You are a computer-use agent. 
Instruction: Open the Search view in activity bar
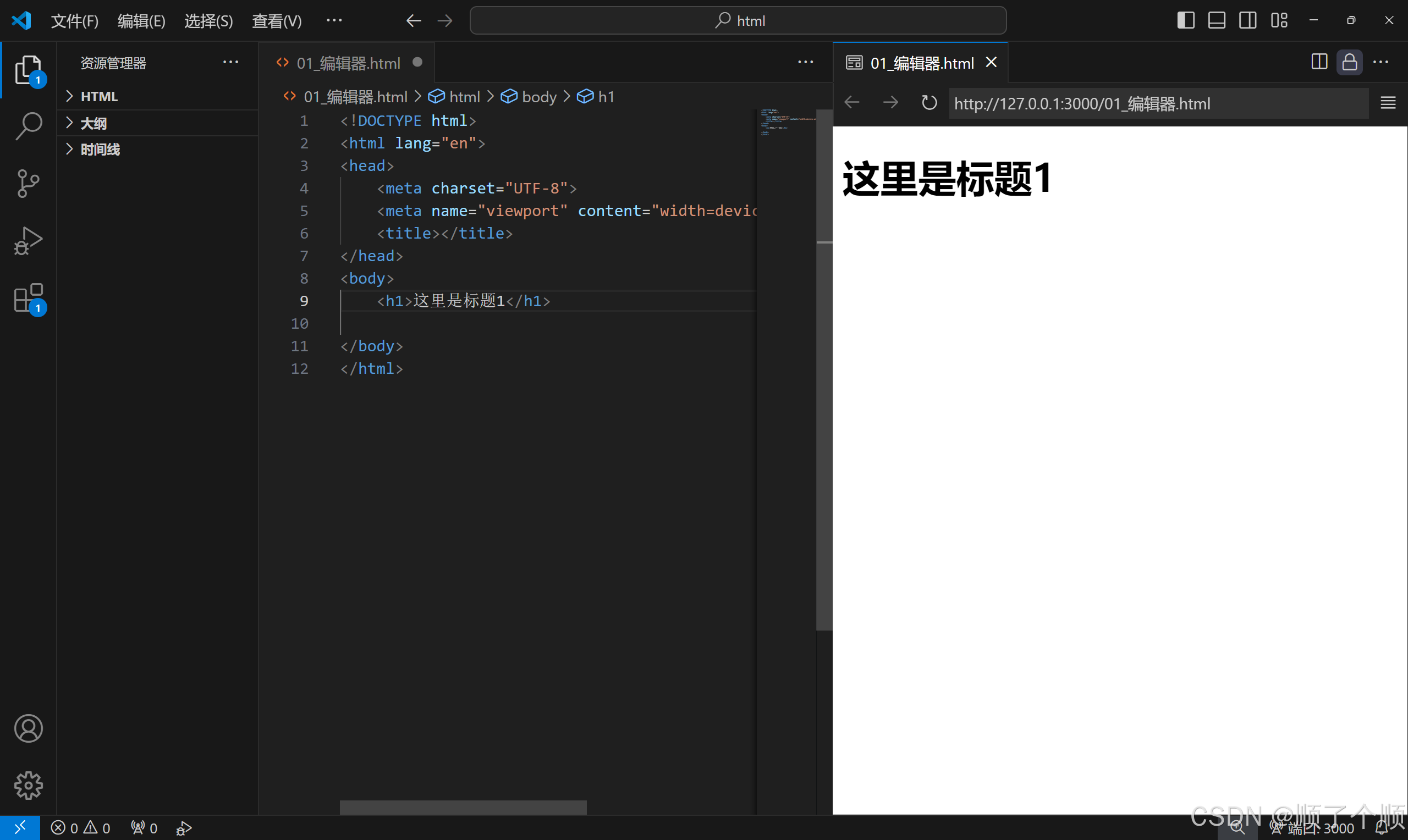point(28,126)
